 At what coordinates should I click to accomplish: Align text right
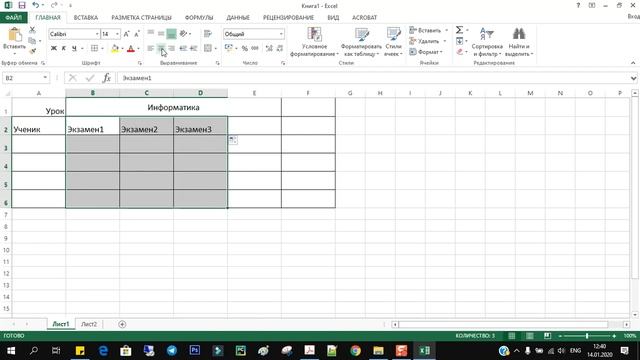[171, 48]
